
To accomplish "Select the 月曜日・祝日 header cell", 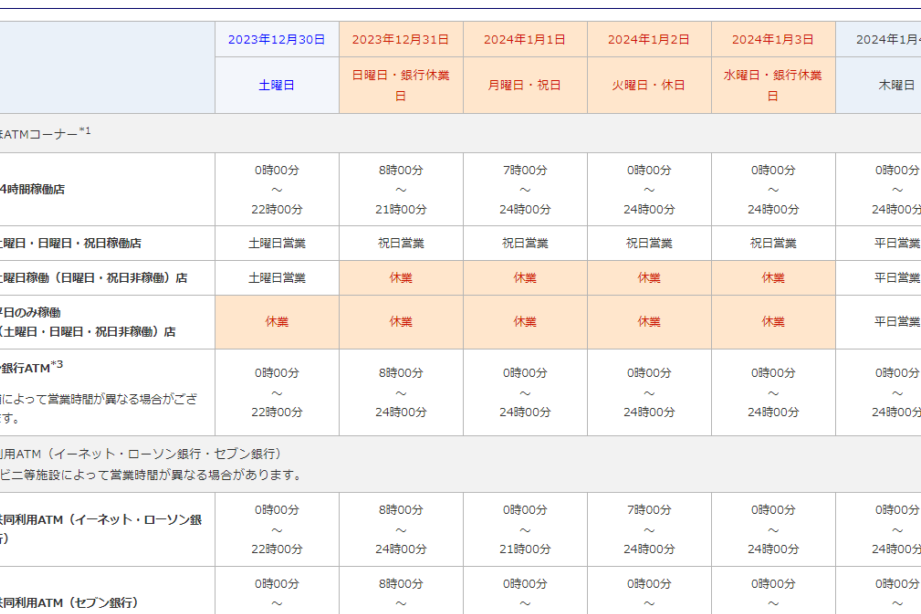I will 524,86.
